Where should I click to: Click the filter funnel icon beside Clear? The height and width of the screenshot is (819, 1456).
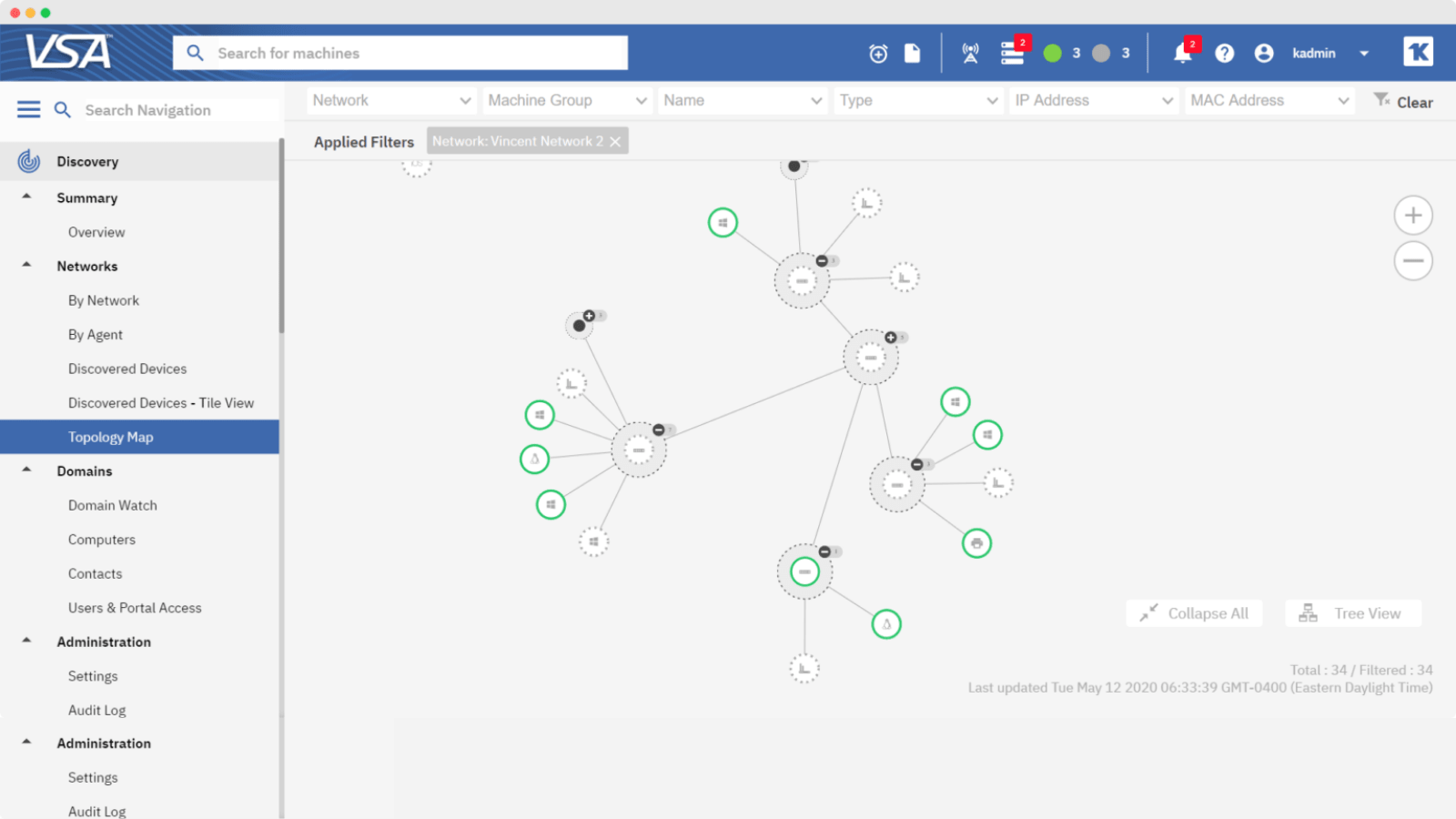(x=1381, y=99)
